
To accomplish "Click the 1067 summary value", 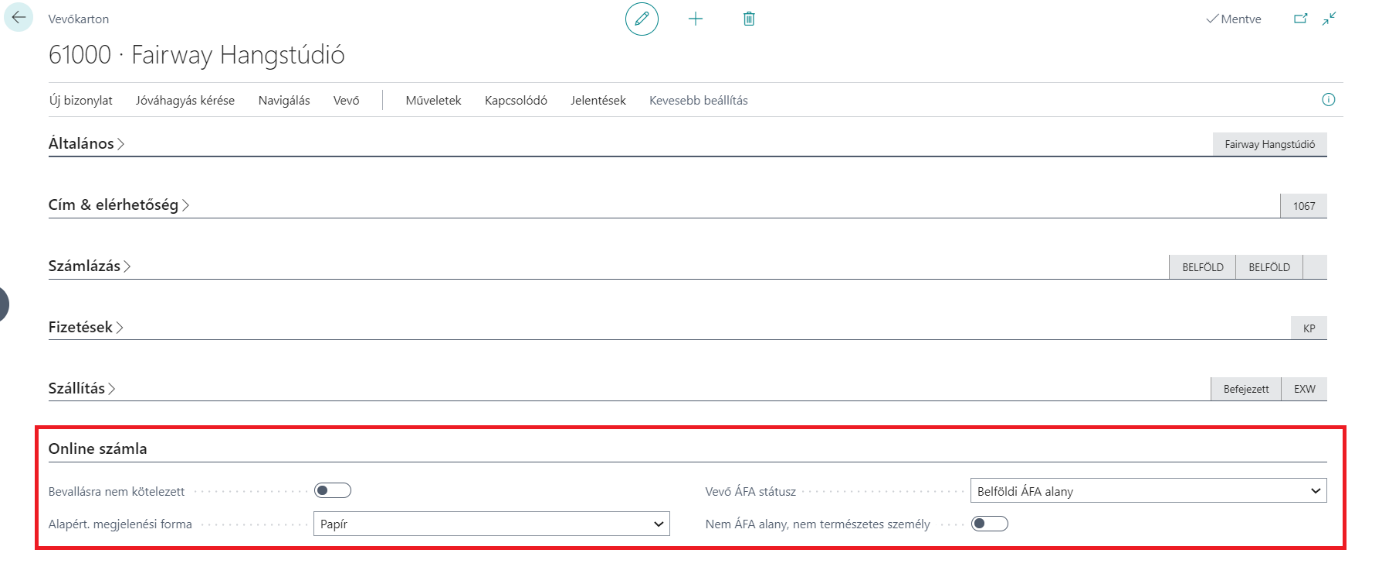I will point(1304,205).
